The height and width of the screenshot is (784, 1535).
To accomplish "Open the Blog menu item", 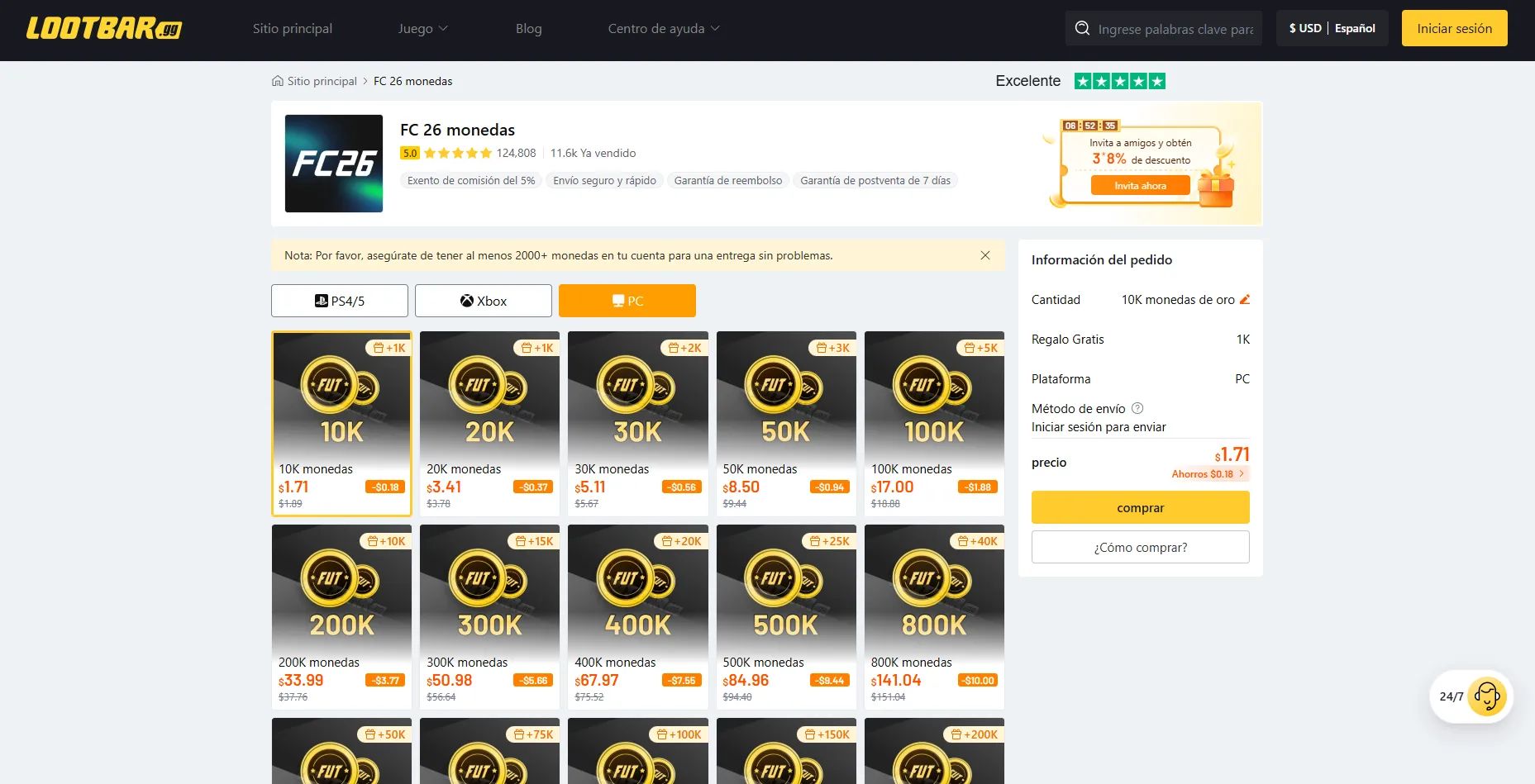I will 529,29.
